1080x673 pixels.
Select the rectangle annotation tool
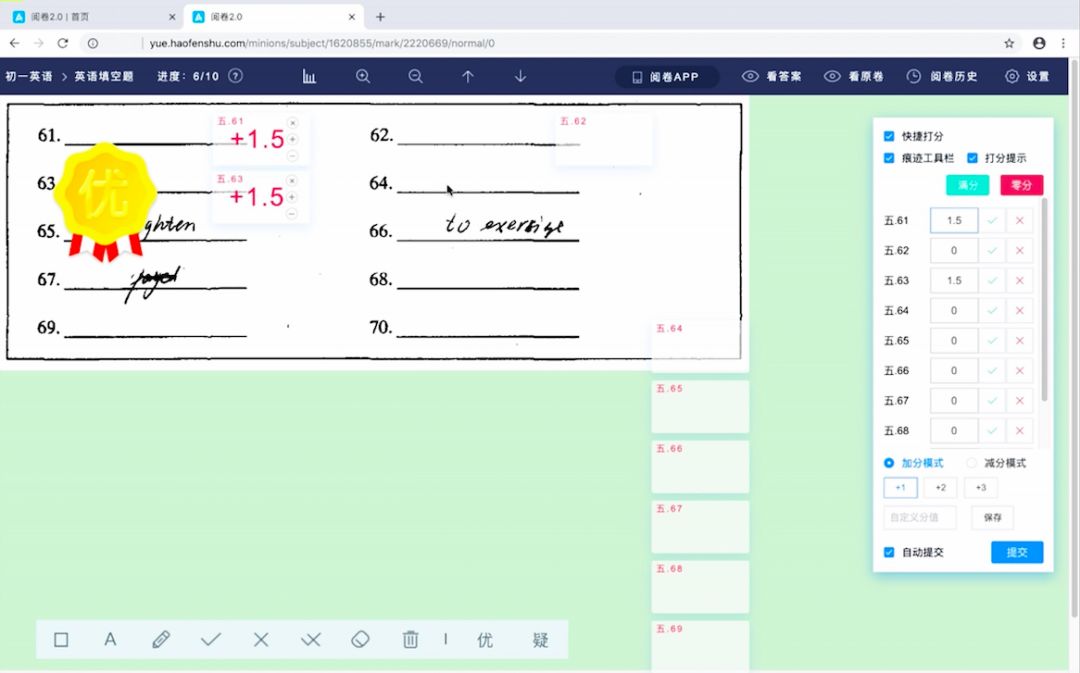pos(60,640)
